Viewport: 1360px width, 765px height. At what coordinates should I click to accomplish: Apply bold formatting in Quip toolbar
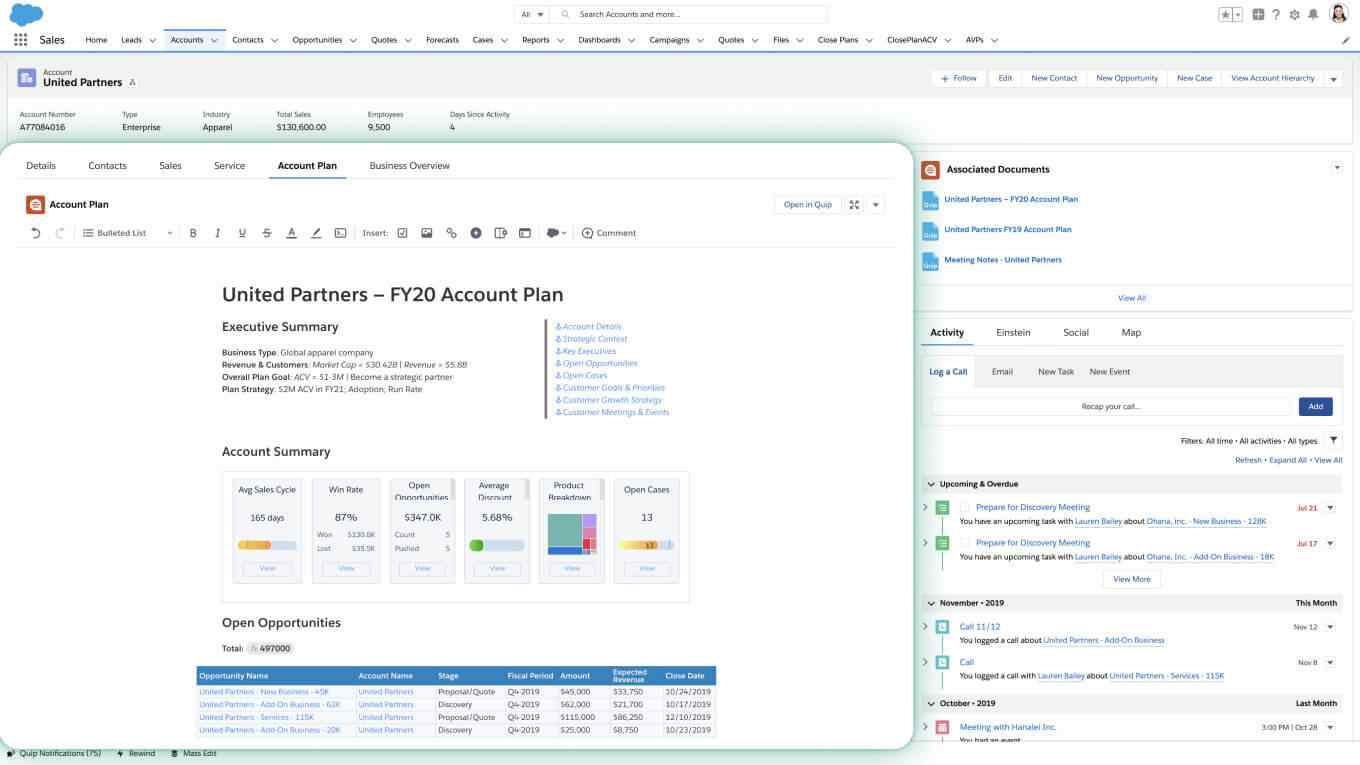click(193, 233)
